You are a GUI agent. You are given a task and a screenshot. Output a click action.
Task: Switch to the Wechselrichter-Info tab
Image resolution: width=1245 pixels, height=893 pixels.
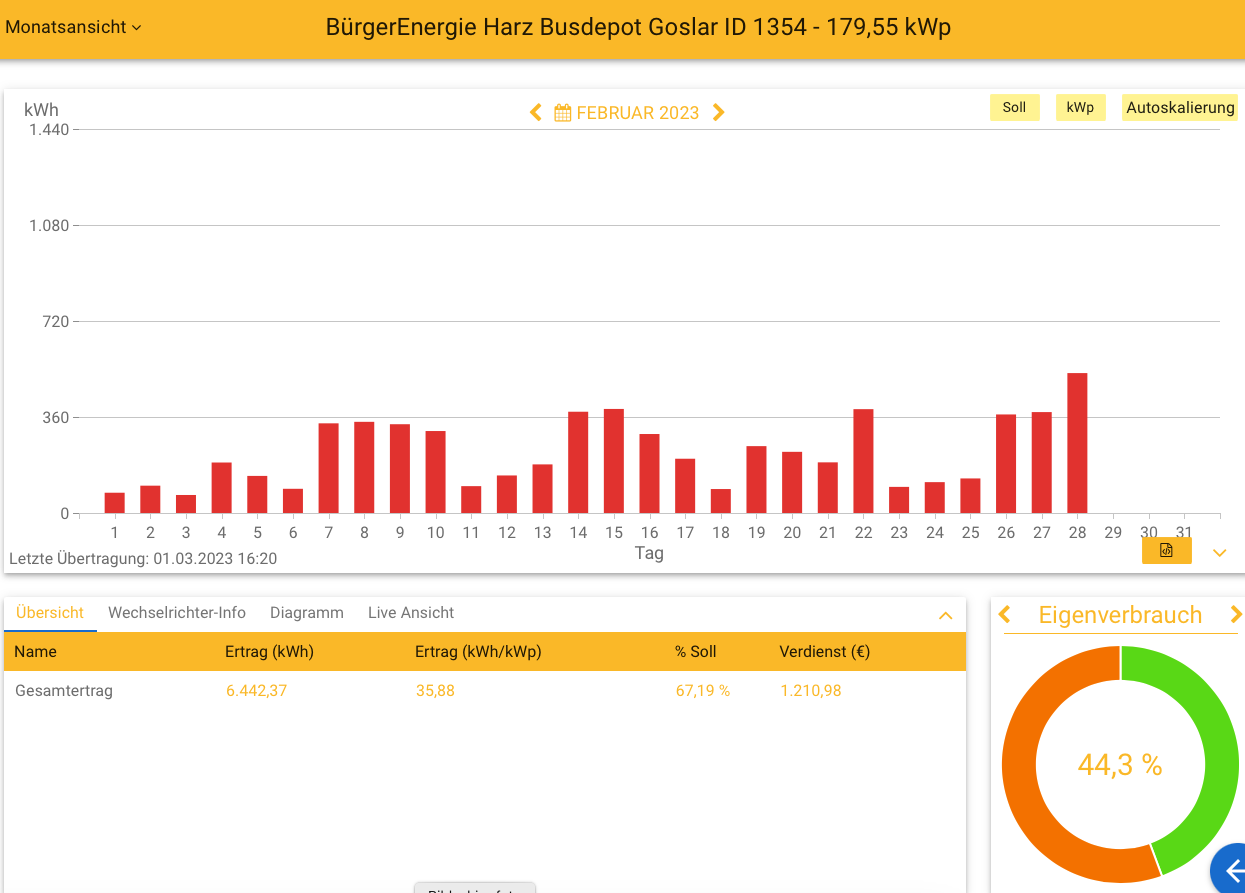(177, 613)
